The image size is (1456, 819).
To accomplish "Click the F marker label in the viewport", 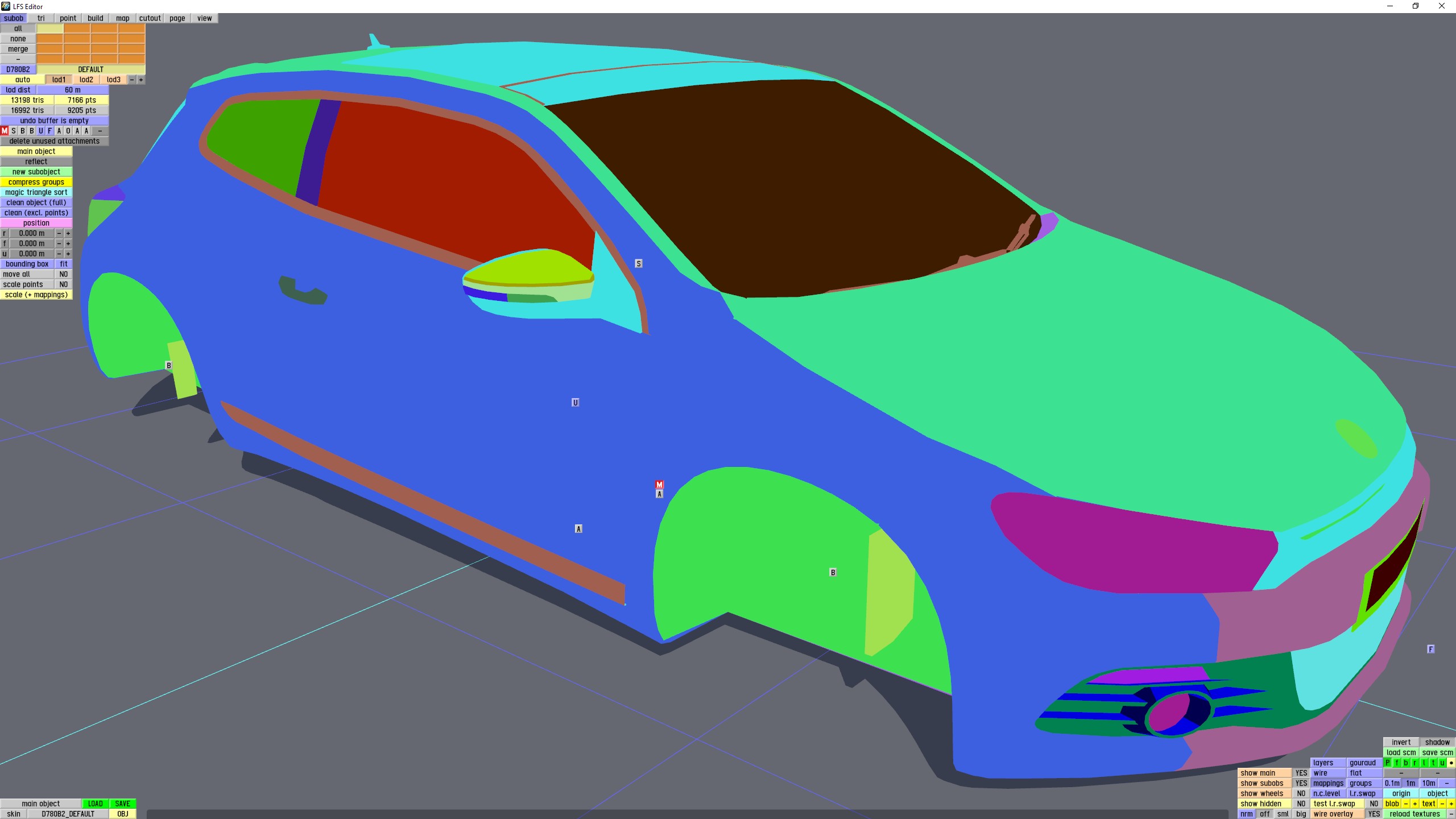I will [x=1431, y=649].
